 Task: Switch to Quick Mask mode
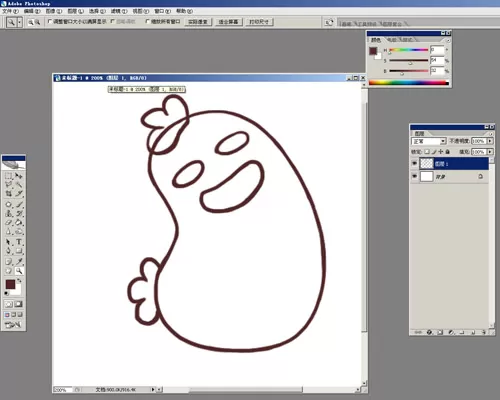[19, 304]
